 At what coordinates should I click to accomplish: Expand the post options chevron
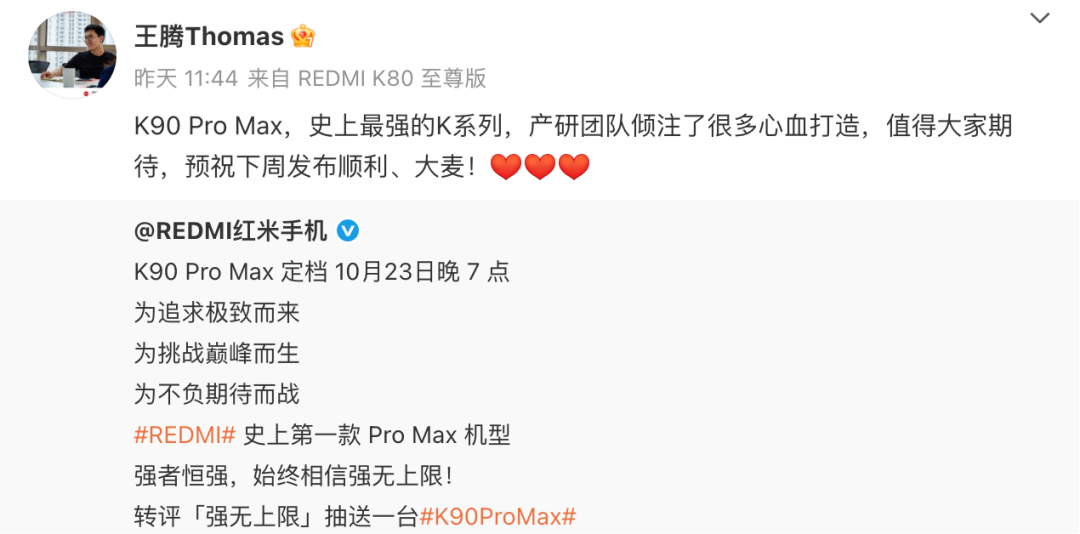1039,19
